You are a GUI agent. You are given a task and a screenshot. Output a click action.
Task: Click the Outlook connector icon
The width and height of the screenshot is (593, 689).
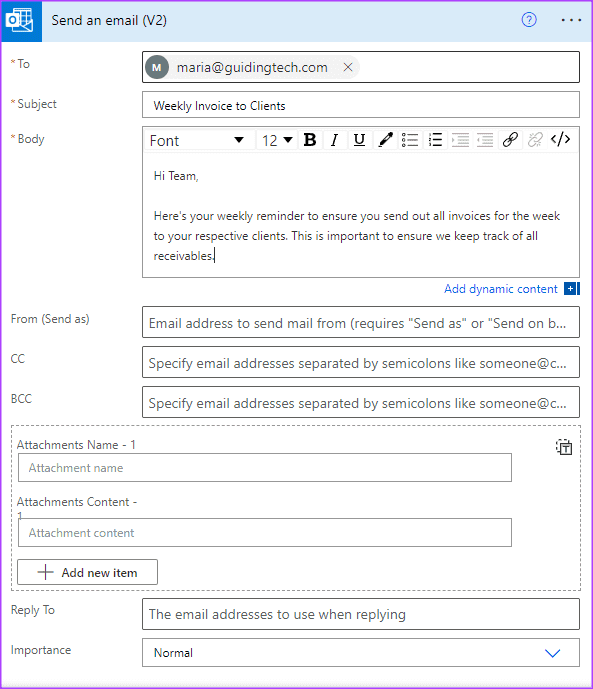coord(21,21)
